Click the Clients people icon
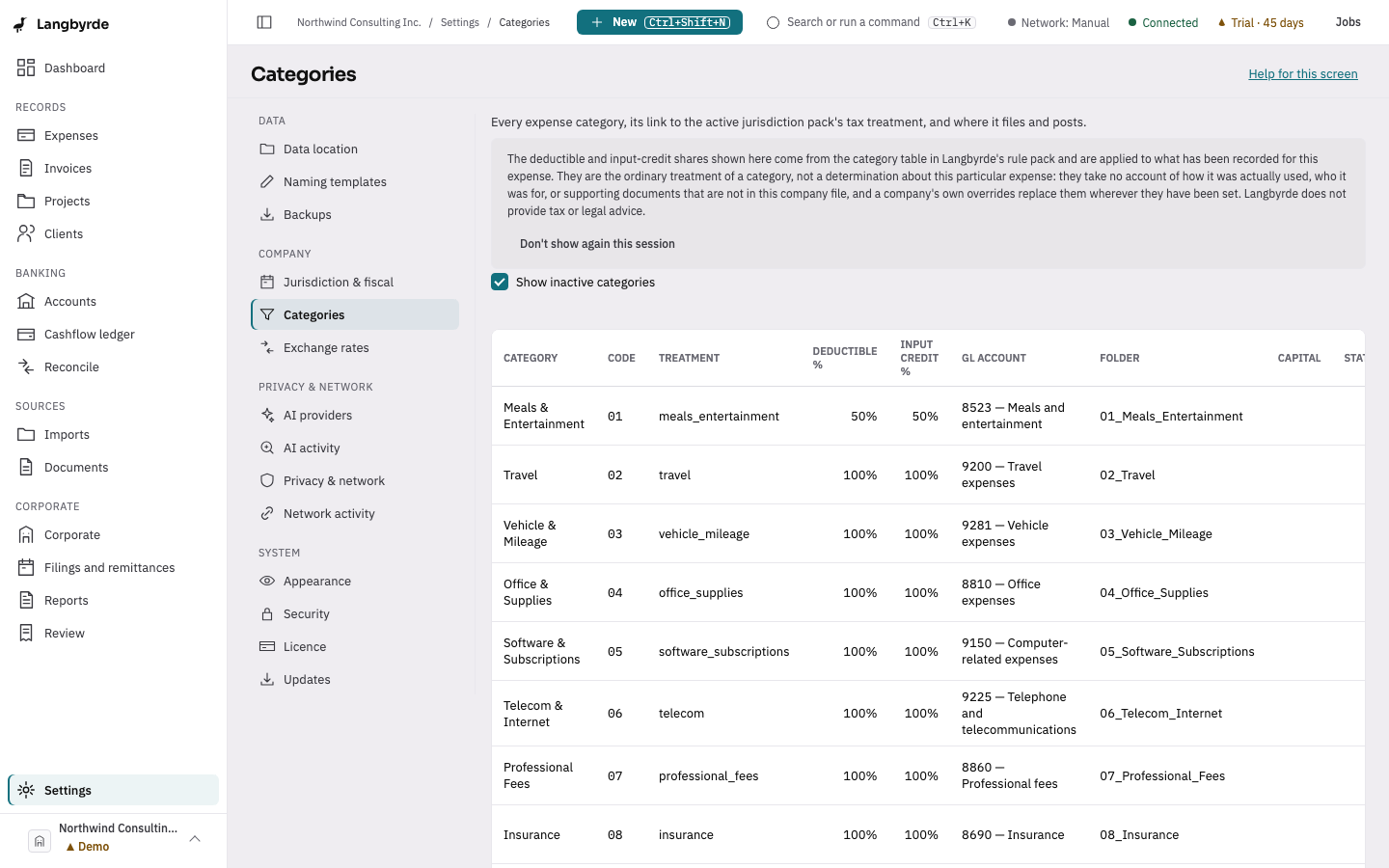This screenshot has width=1389, height=868. coord(26,233)
